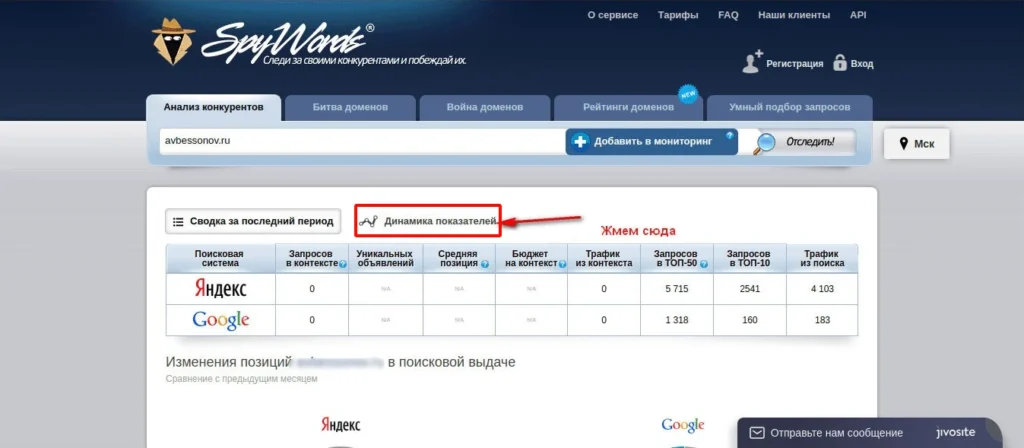Image resolution: width=1024 pixels, height=448 pixels.
Task: Switch to the Рейтинги доменов tab
Action: (x=628, y=108)
